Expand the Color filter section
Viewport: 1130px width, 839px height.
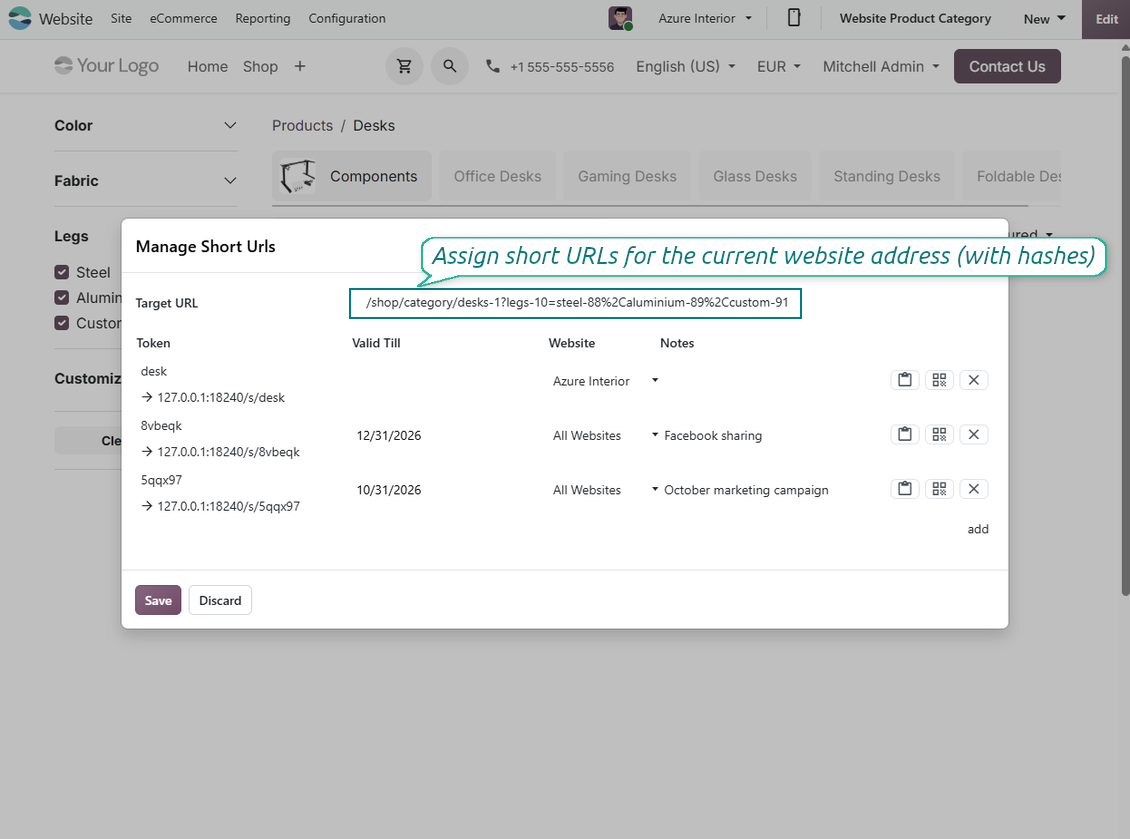[146, 125]
